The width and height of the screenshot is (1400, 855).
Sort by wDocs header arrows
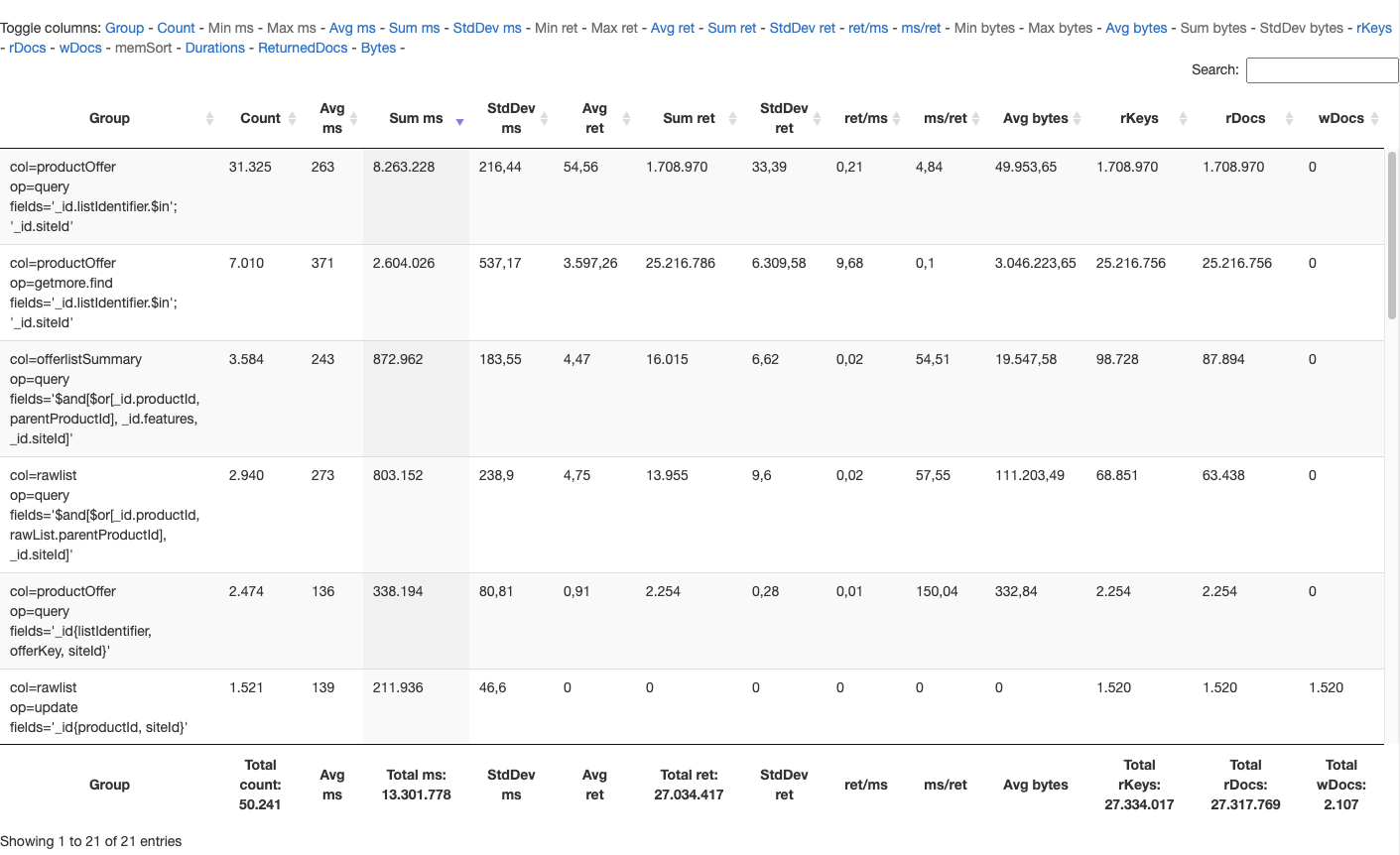pos(1374,118)
